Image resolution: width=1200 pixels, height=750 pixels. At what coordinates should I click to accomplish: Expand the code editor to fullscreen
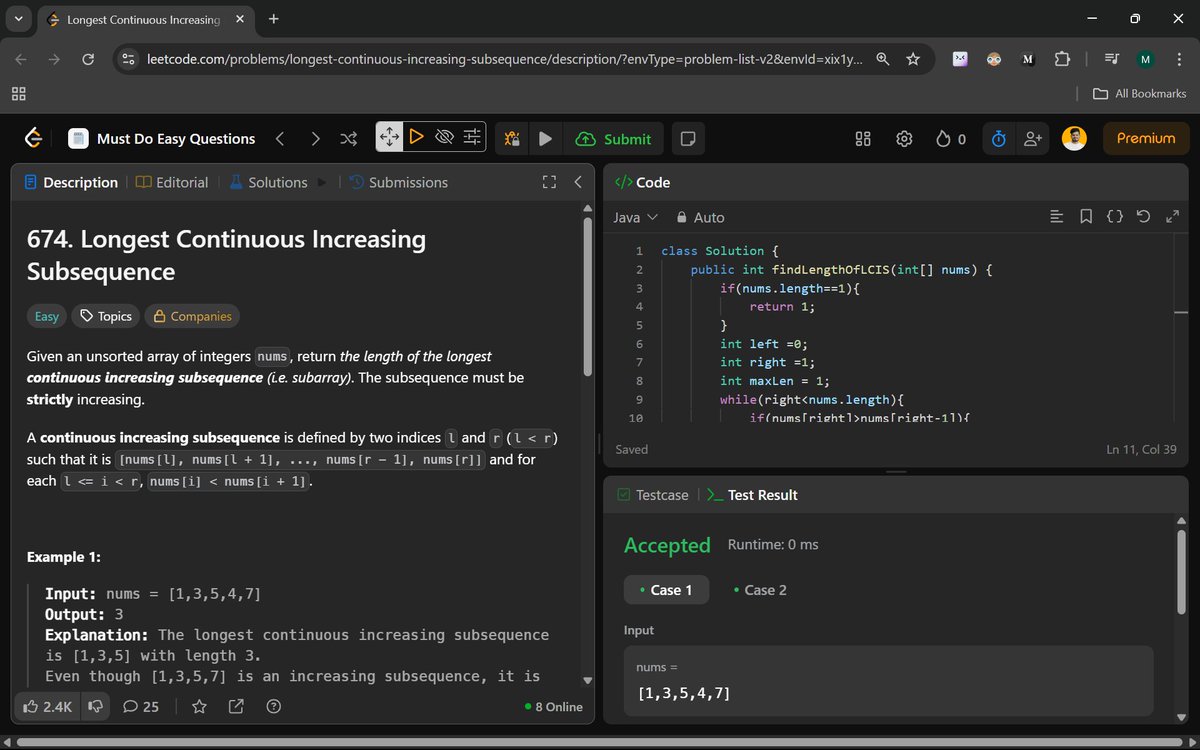(x=1173, y=217)
